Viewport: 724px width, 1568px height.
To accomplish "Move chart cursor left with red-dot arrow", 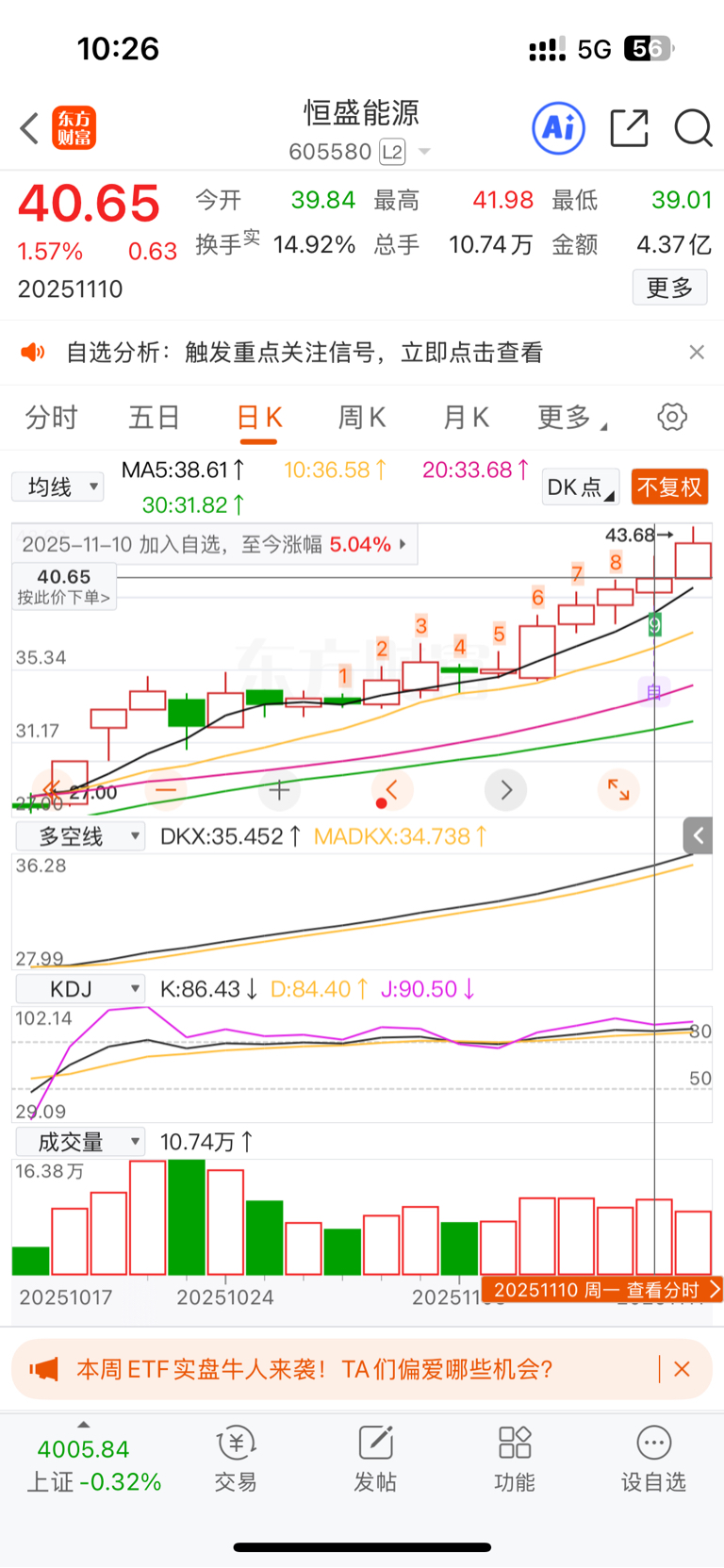I will pyautogui.click(x=391, y=789).
